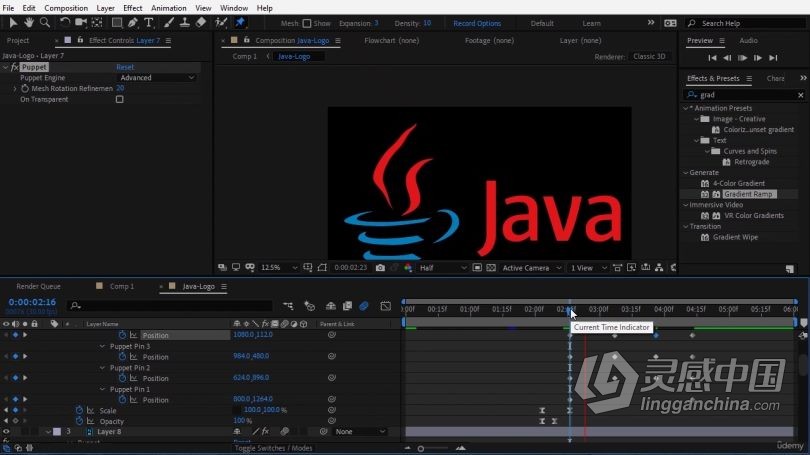Click the timeline zoom slider handle
This screenshot has height=455, width=810.
point(421,448)
